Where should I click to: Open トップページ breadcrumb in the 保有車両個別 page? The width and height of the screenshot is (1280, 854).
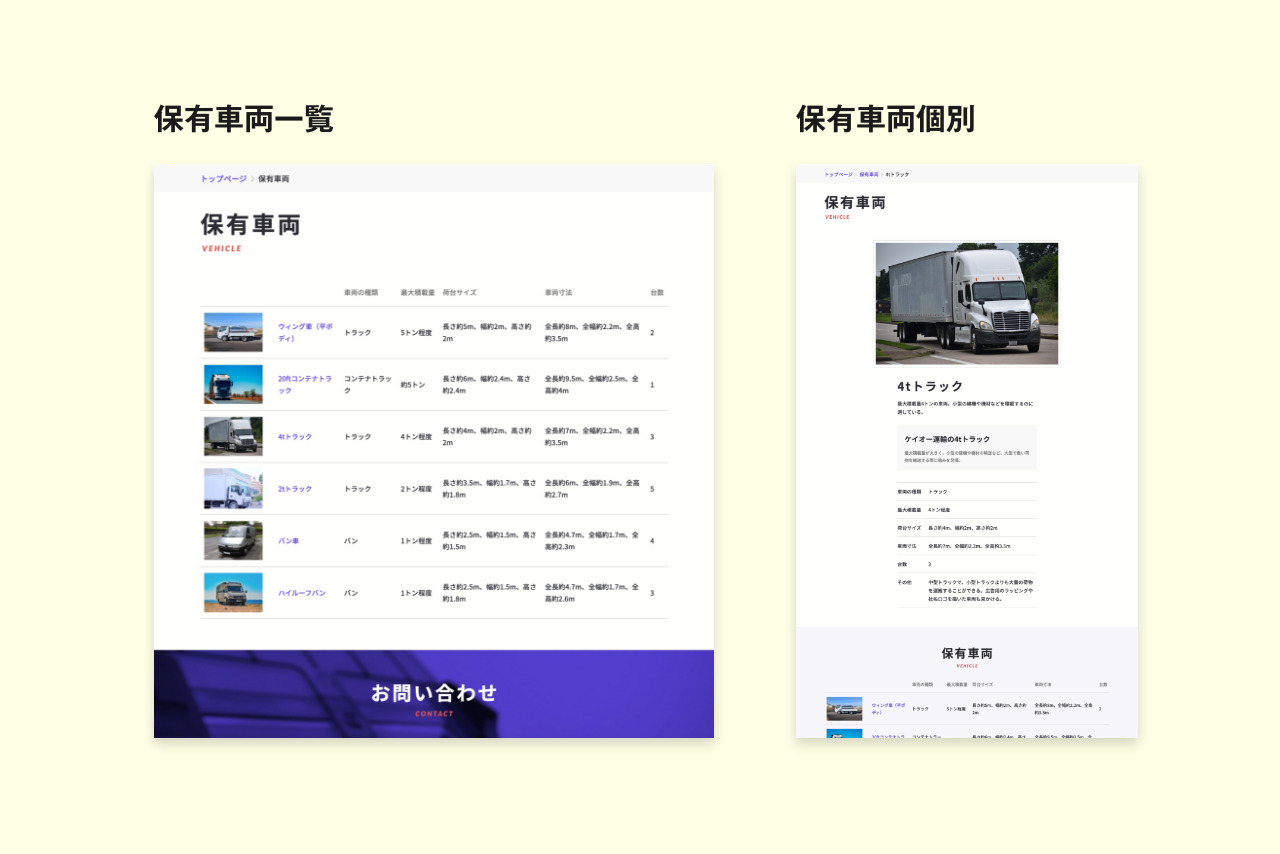pos(838,174)
